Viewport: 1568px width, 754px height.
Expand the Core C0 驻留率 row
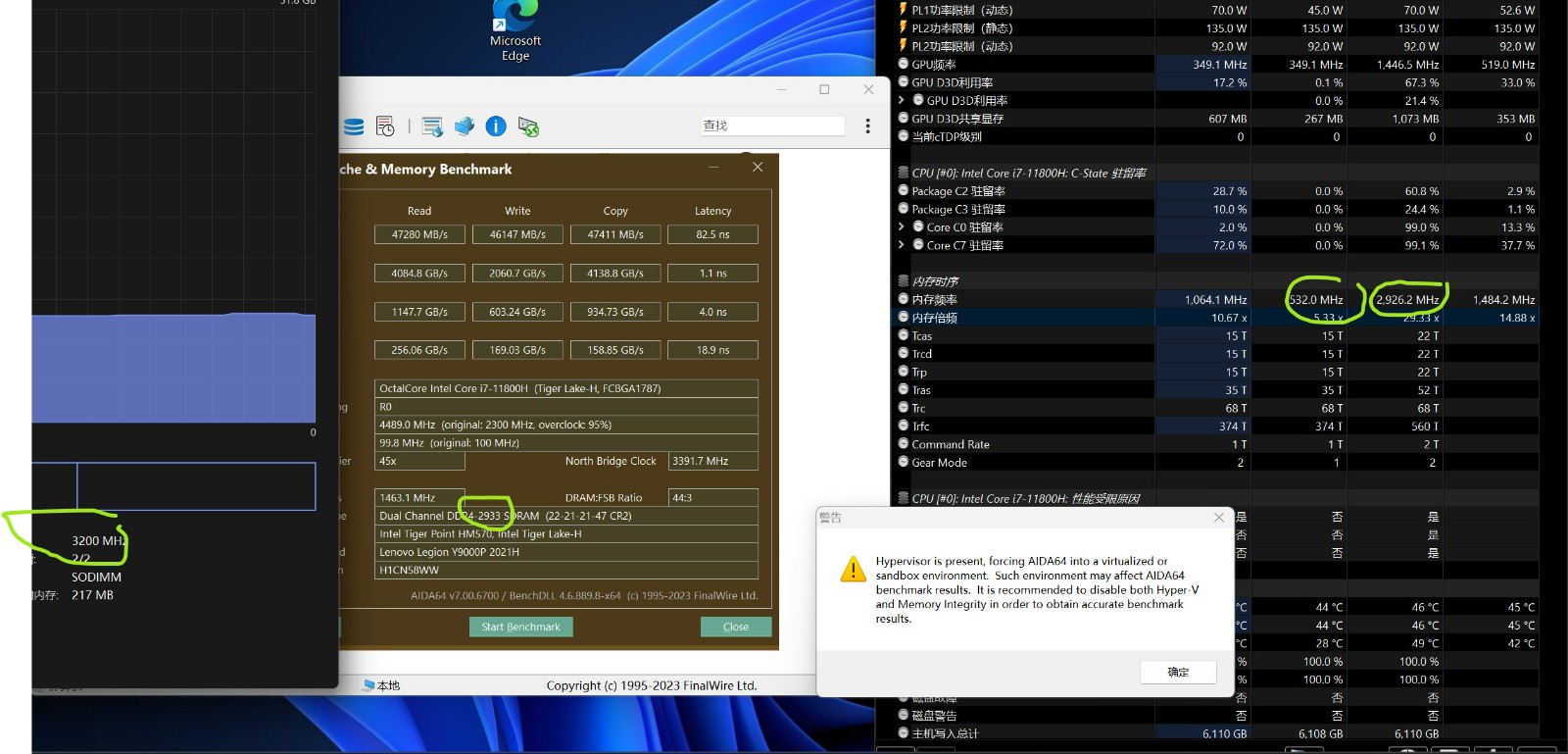tap(902, 226)
